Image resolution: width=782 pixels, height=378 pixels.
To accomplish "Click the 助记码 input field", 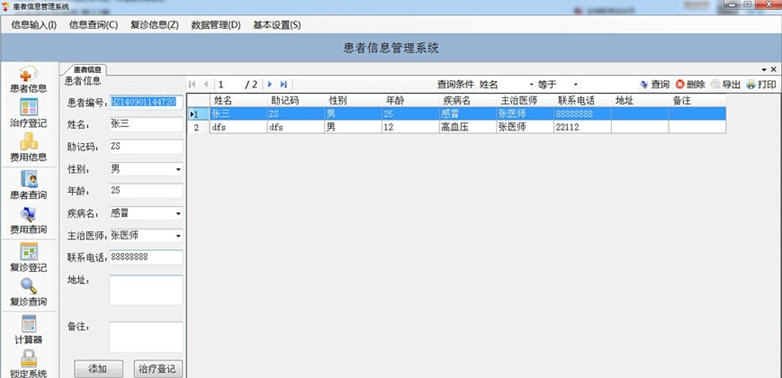I will pyautogui.click(x=146, y=147).
